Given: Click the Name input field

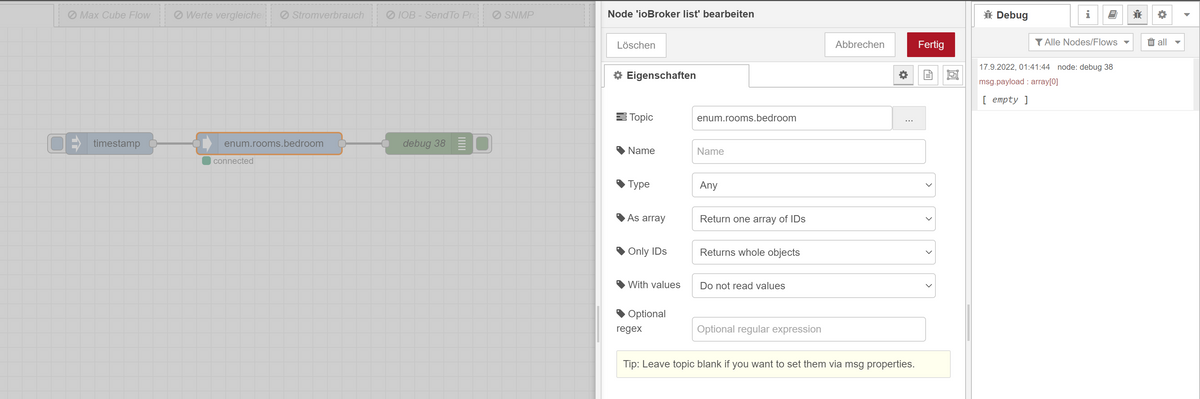Looking at the screenshot, I should pyautogui.click(x=809, y=151).
